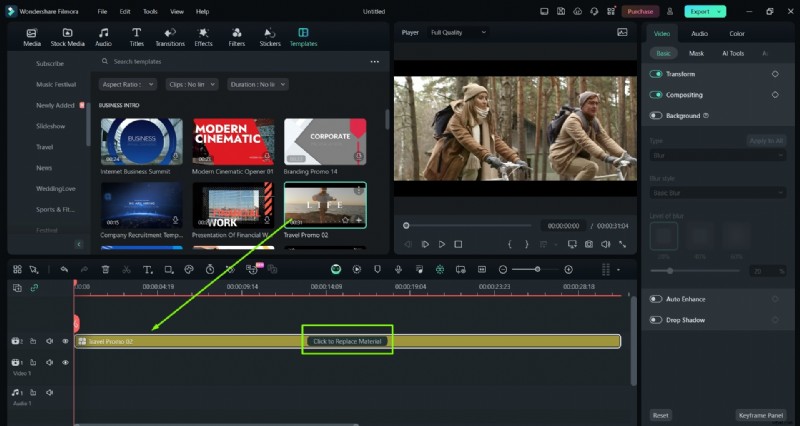800x426 pixels.
Task: Click the zoom in plus icon on timeline
Action: pos(568,269)
